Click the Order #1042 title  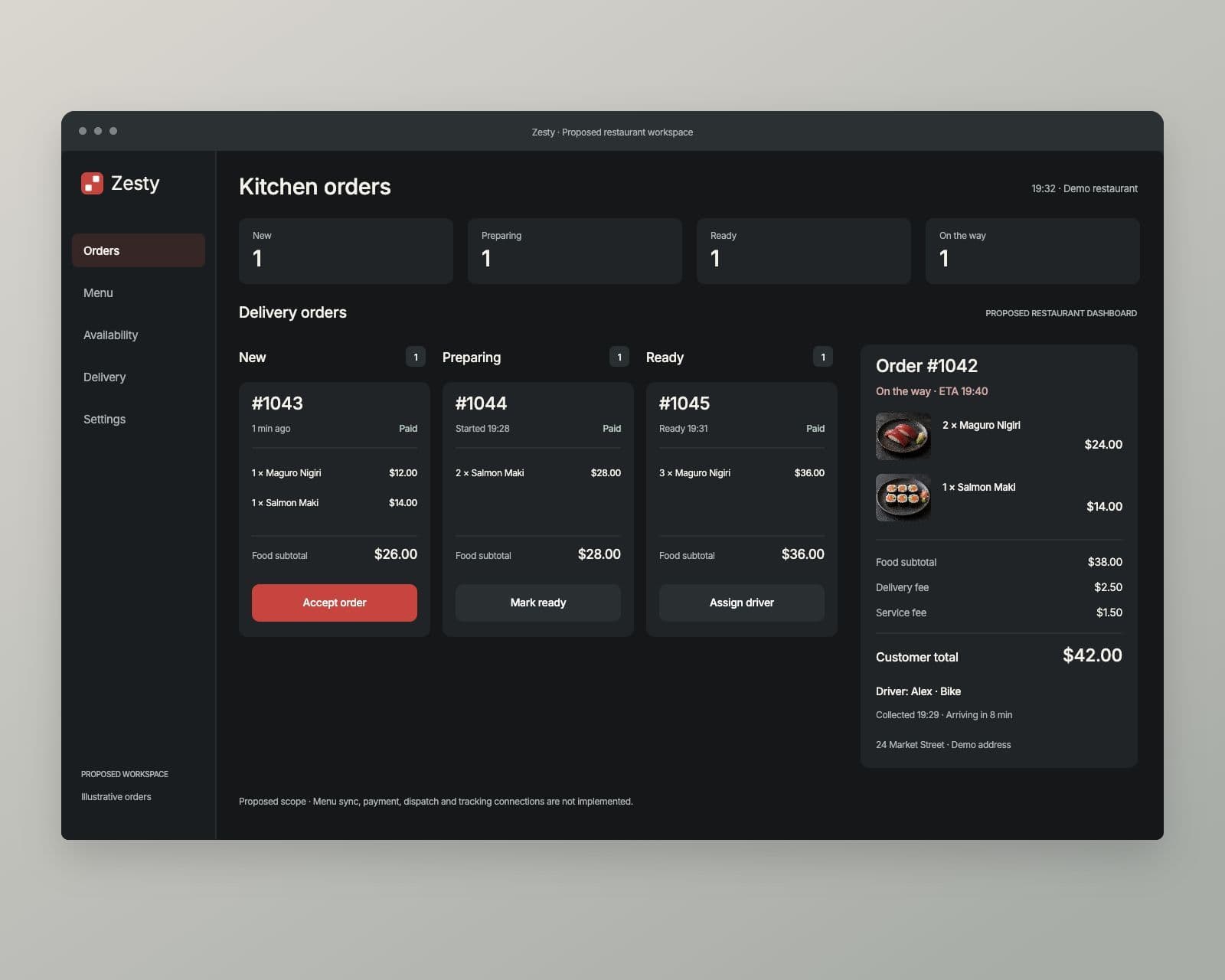click(926, 366)
